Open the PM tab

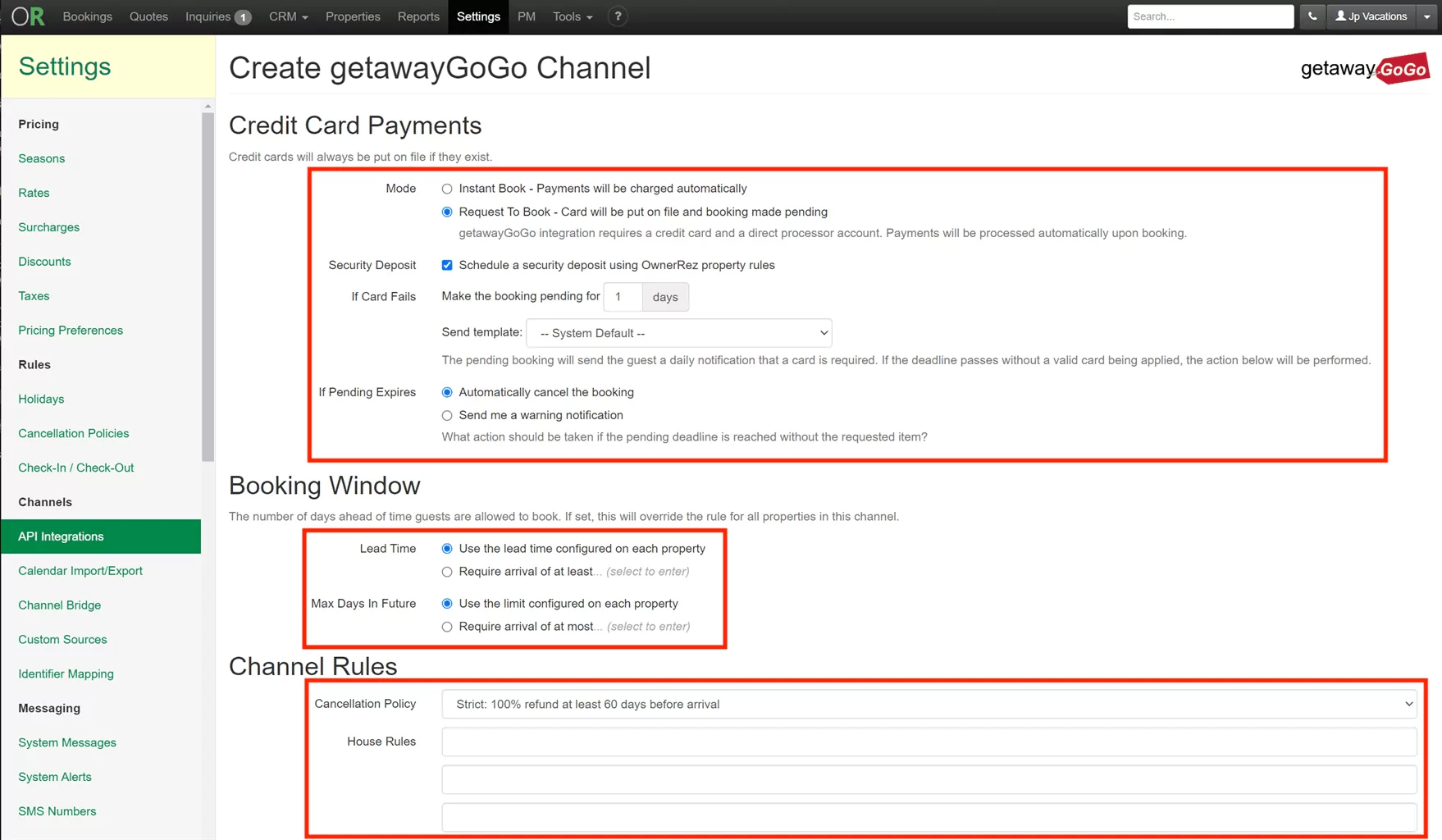(x=527, y=16)
